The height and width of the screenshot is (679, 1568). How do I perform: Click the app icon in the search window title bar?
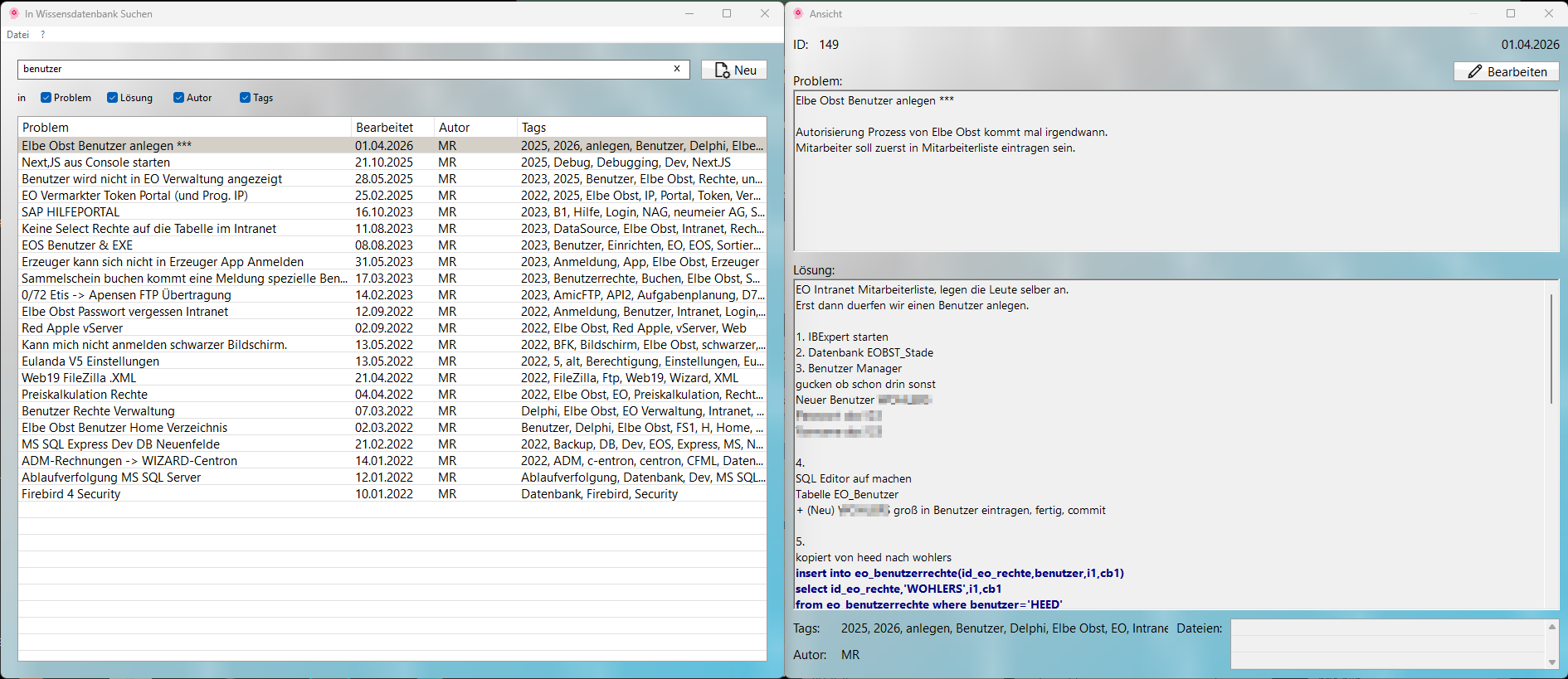click(13, 13)
